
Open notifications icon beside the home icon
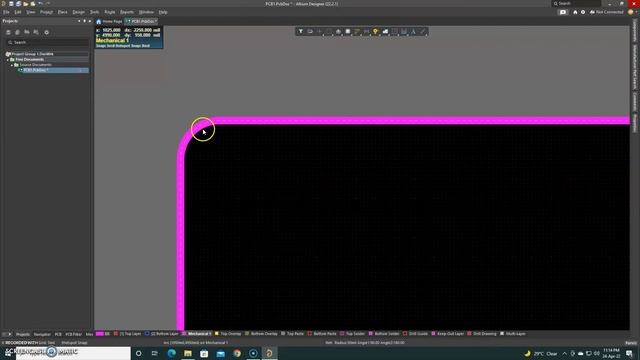point(563,12)
